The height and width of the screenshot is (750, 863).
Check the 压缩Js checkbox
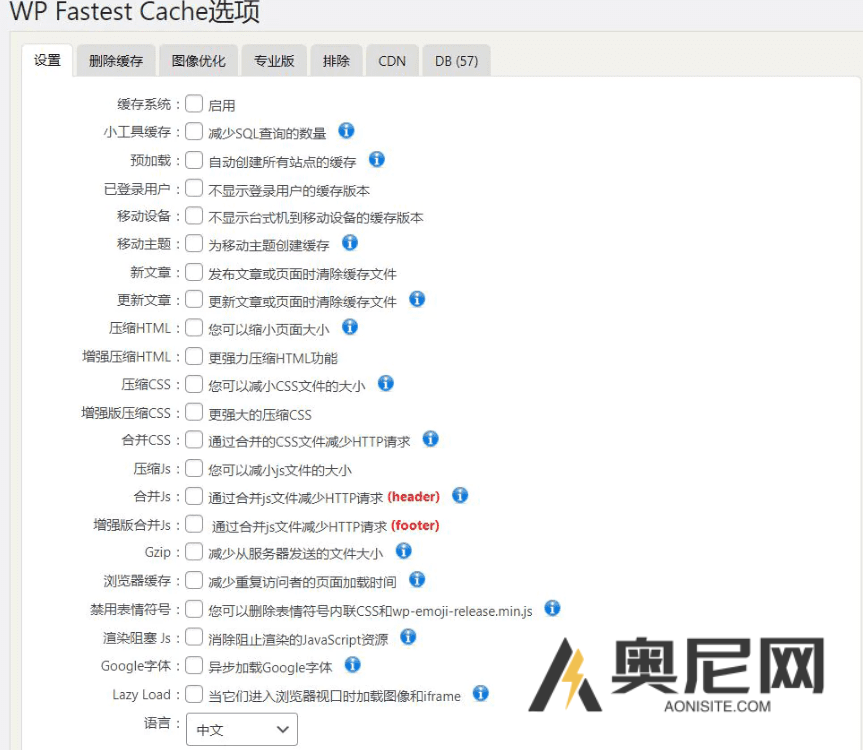[x=194, y=468]
